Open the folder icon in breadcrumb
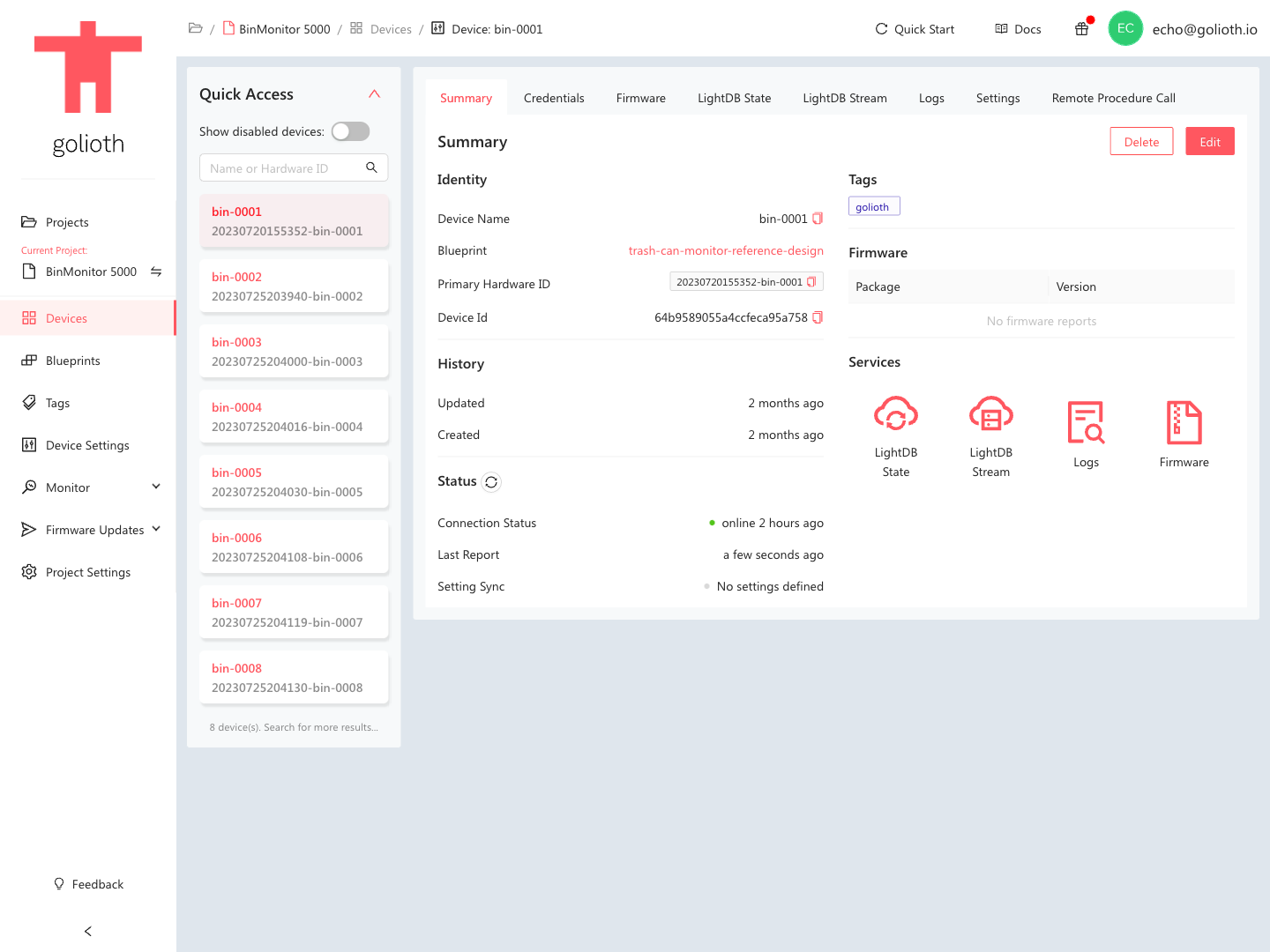Viewport: 1270px width, 952px height. [196, 28]
